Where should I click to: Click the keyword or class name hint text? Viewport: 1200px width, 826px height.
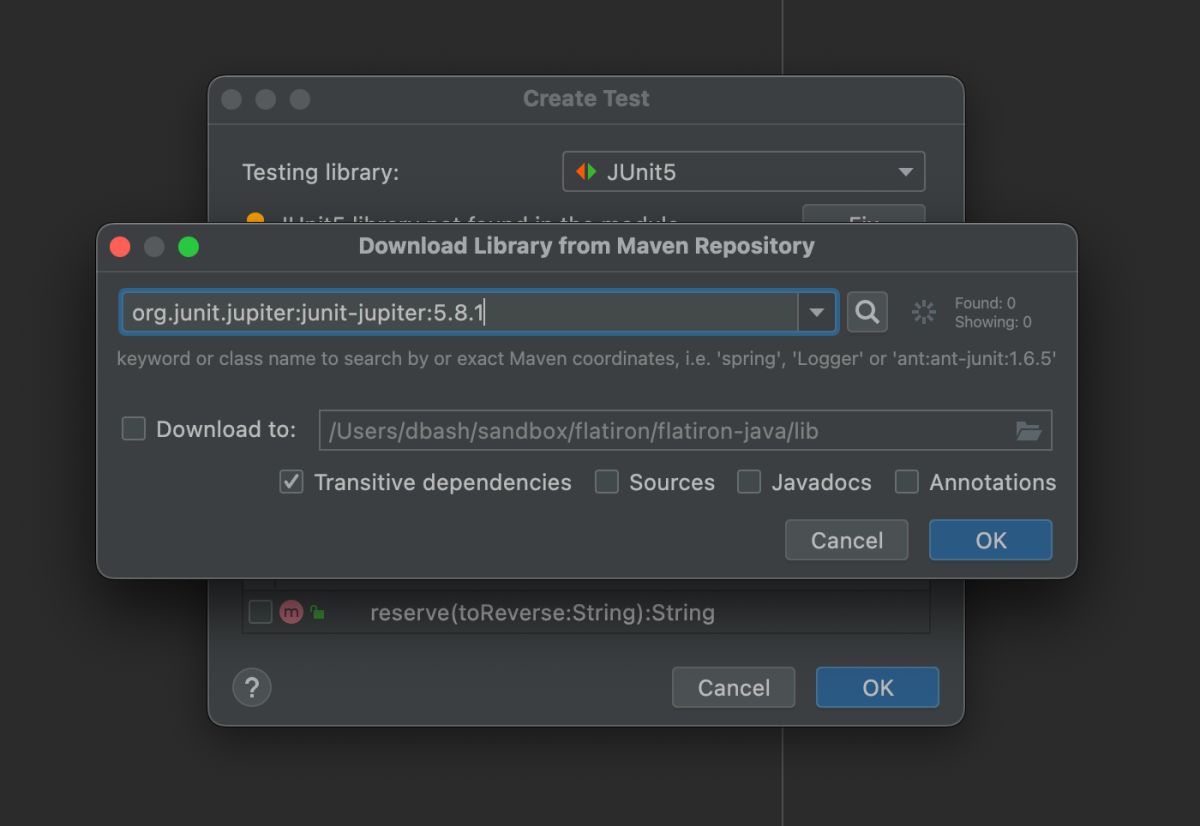[586, 358]
